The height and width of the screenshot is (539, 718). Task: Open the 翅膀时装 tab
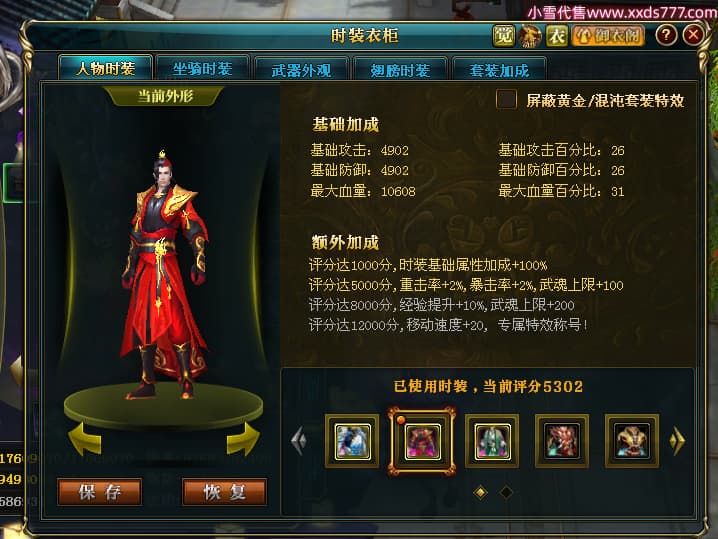pos(400,70)
